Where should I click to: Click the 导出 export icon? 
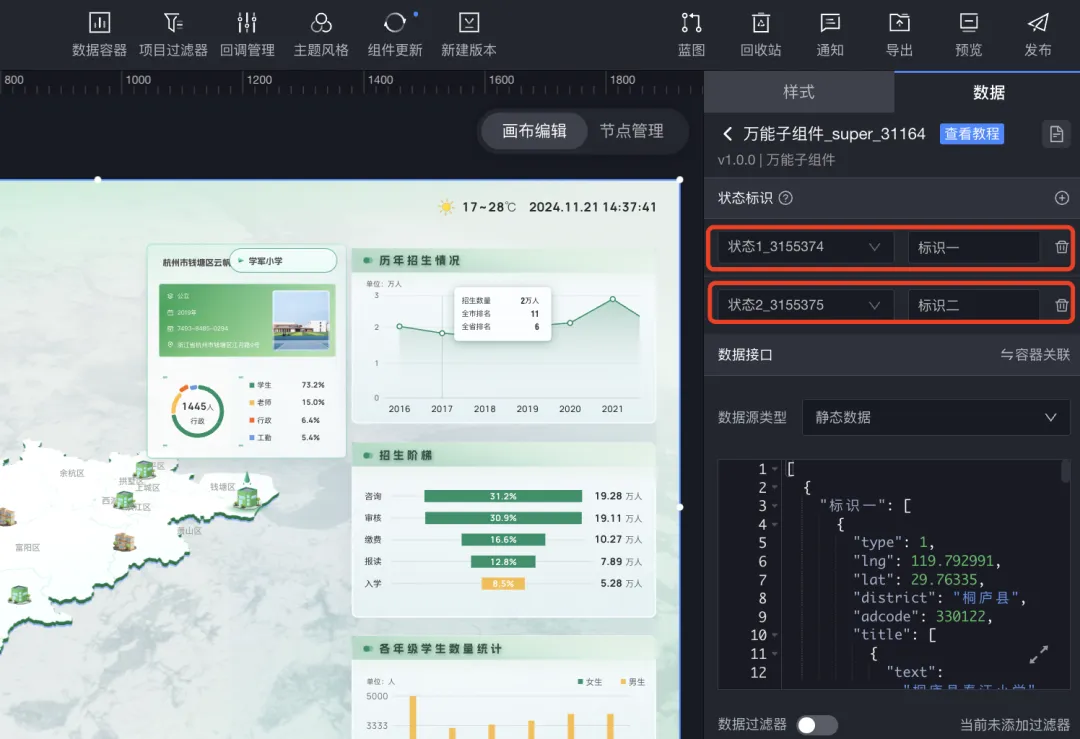pos(899,23)
